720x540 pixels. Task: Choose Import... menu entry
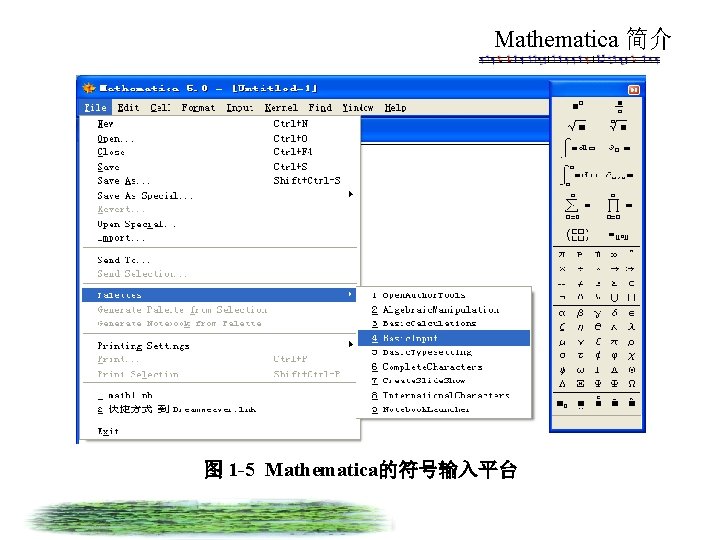220,238
